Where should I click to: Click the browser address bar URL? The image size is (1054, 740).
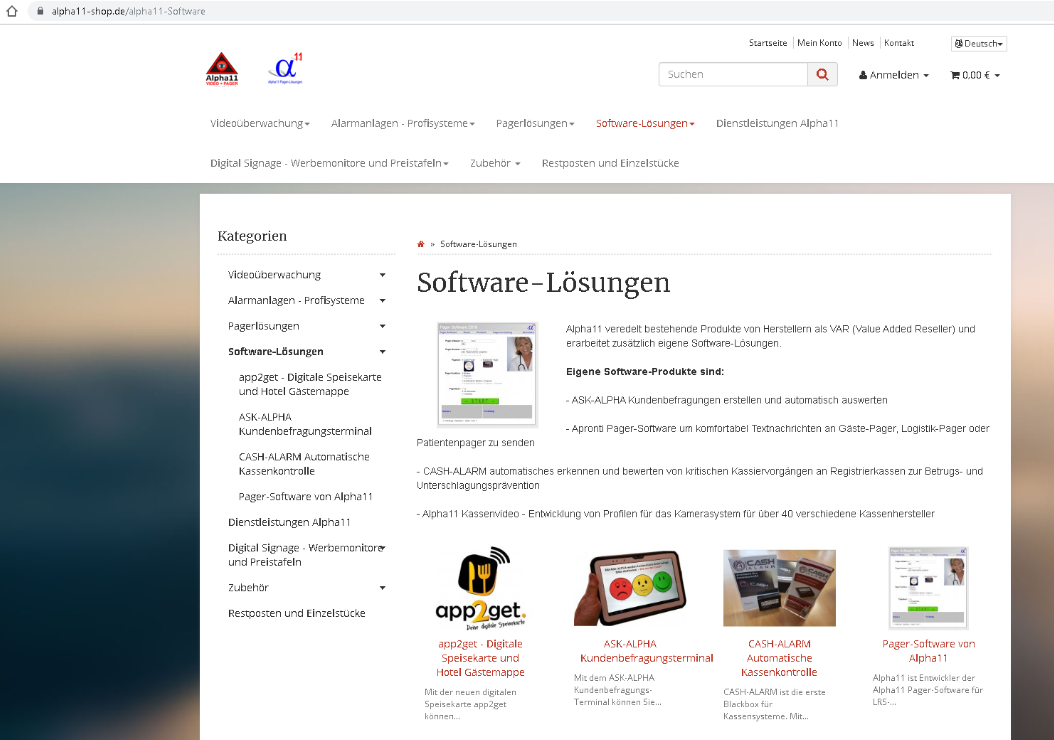(128, 11)
